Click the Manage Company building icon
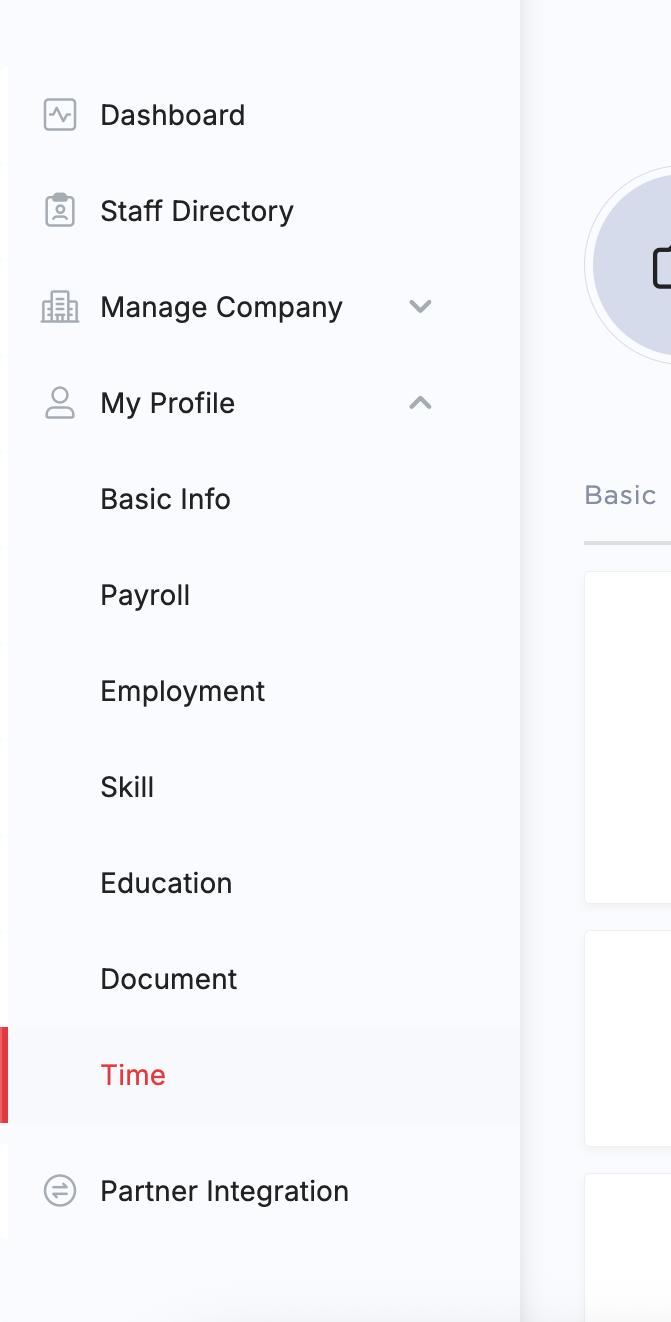This screenshot has width=671, height=1322. pyautogui.click(x=60, y=307)
